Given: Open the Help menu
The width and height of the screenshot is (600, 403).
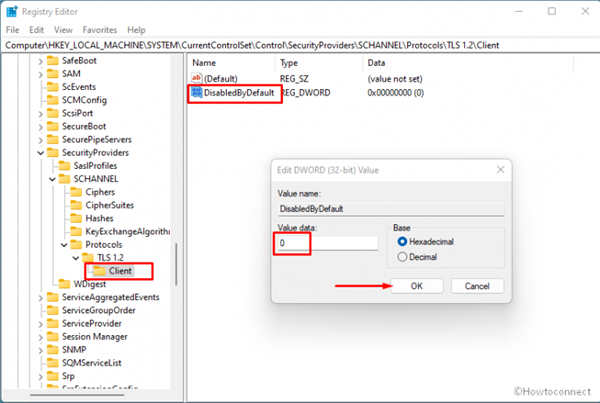Looking at the screenshot, I should click(136, 30).
